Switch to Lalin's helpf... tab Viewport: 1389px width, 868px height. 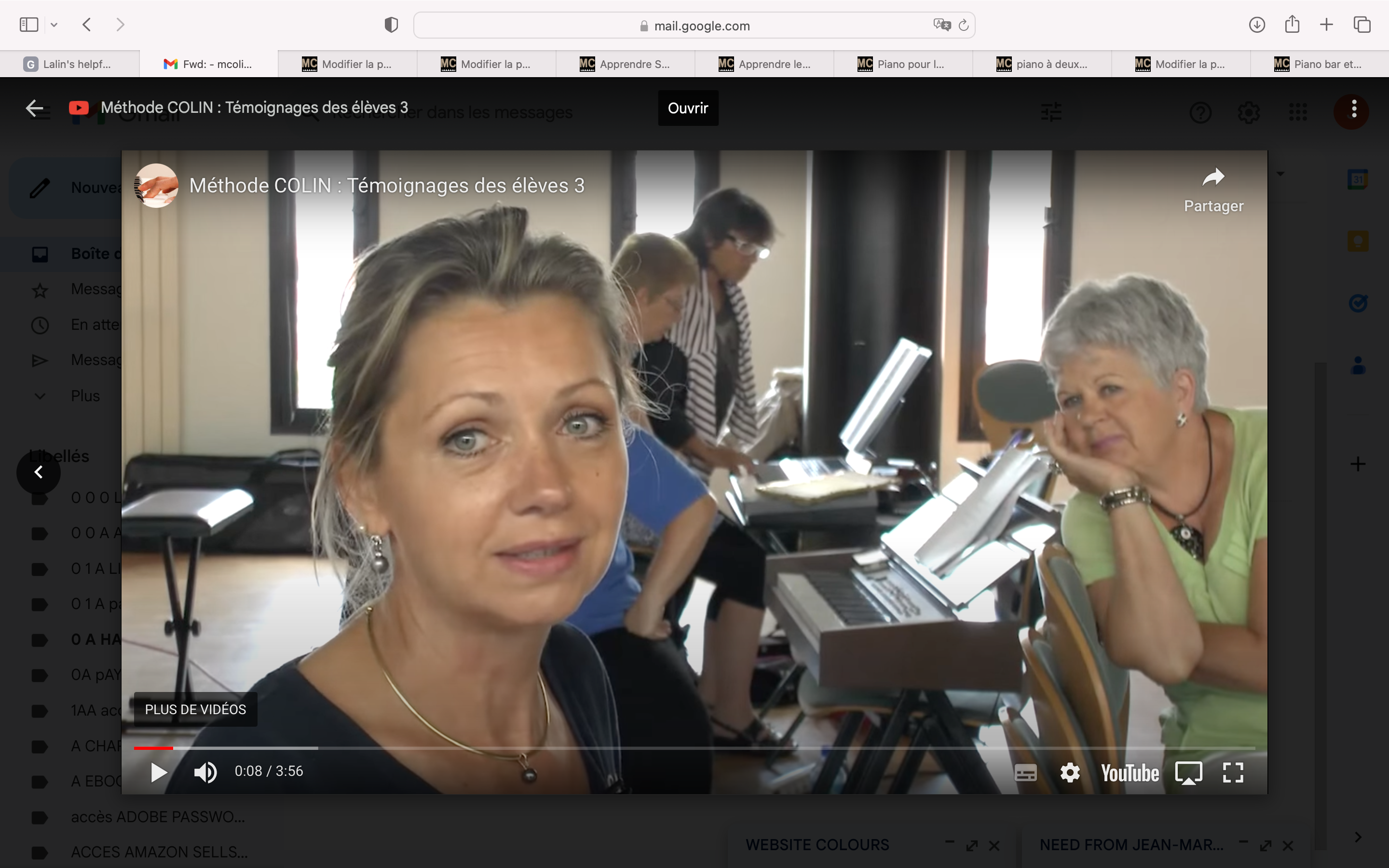click(x=69, y=64)
